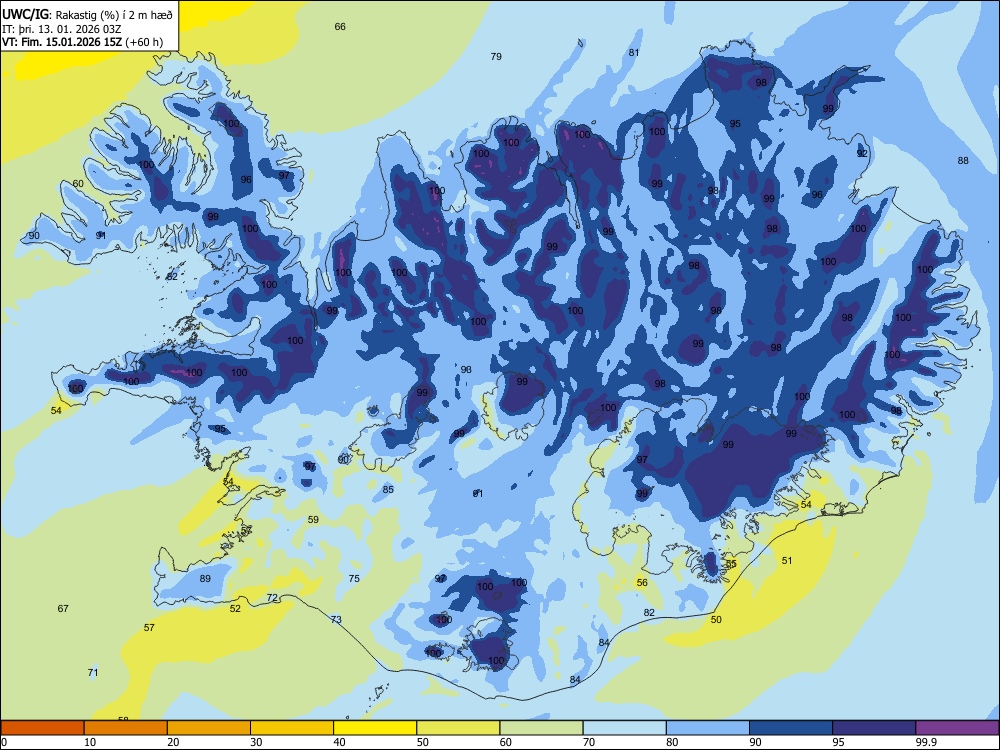Click the amber 30–40 legend color block
1000x750 pixels.
click(x=292, y=728)
